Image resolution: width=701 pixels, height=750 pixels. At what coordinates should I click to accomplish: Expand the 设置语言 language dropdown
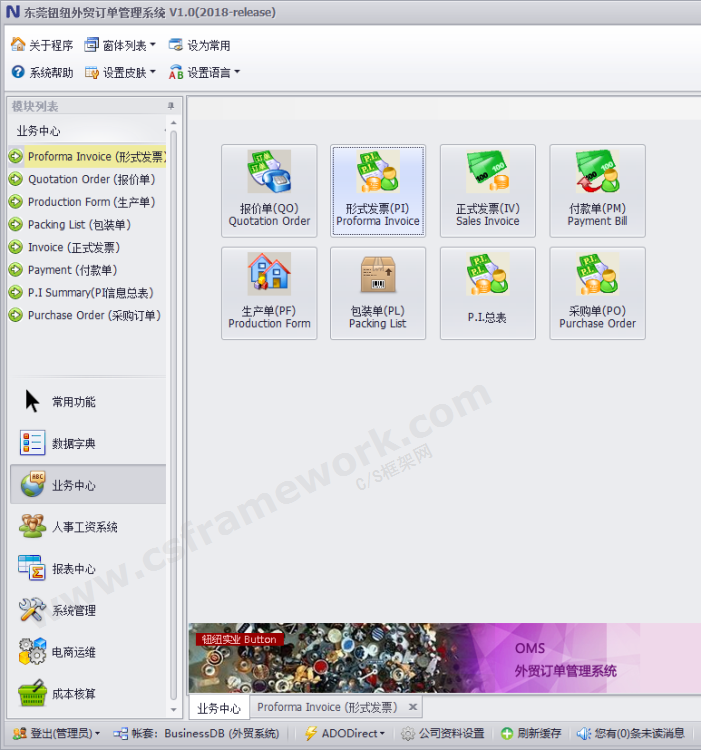pyautogui.click(x=204, y=72)
